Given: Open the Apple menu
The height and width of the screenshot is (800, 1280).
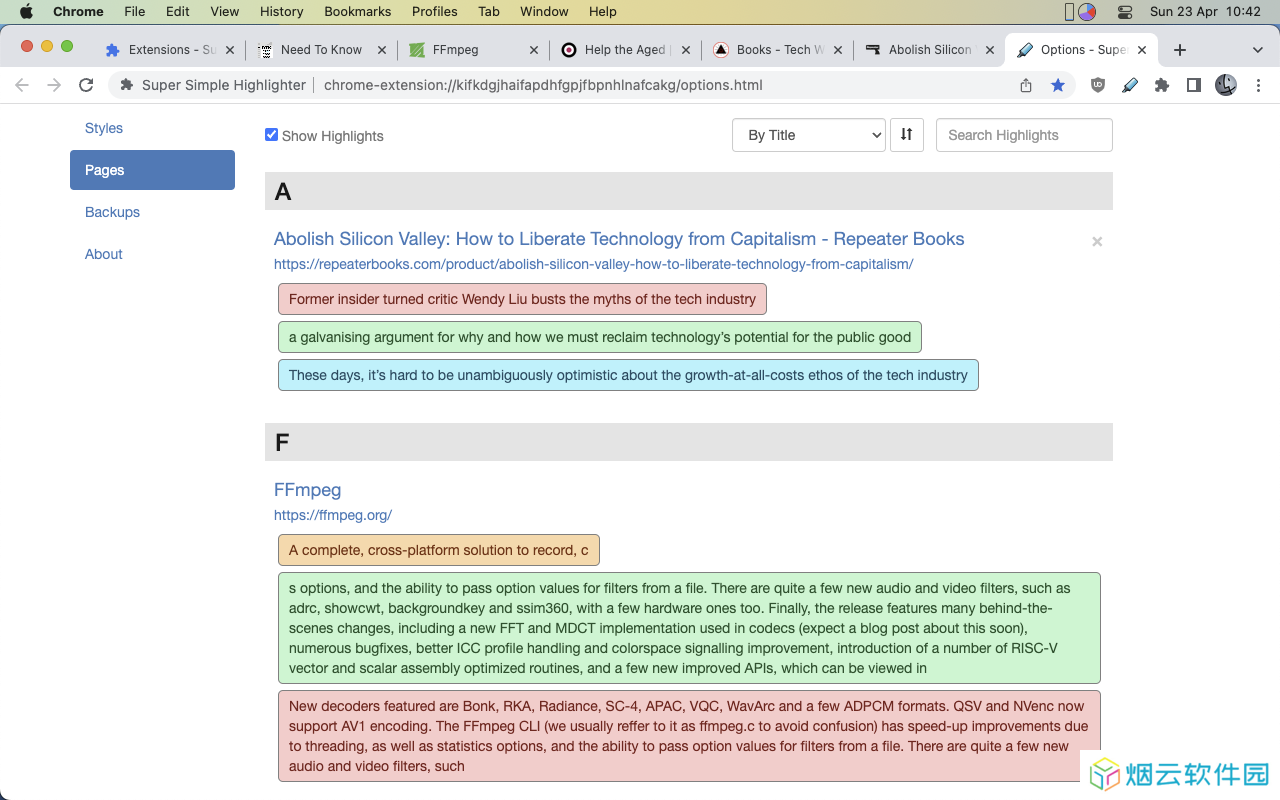Looking at the screenshot, I should point(27,11).
